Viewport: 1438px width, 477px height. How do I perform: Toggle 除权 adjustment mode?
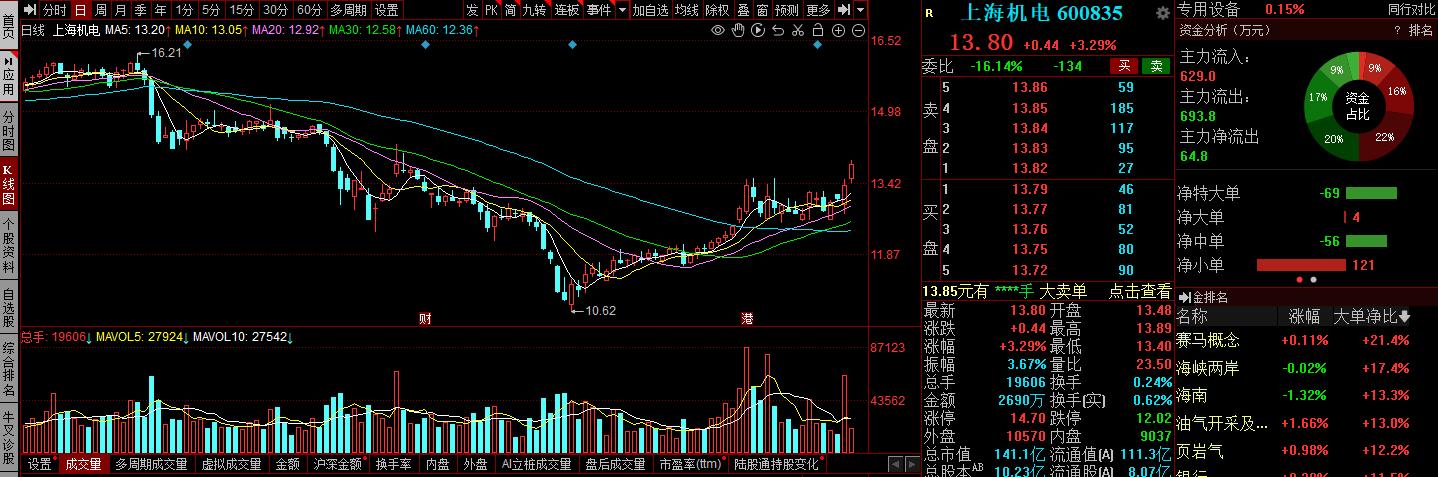(x=717, y=10)
